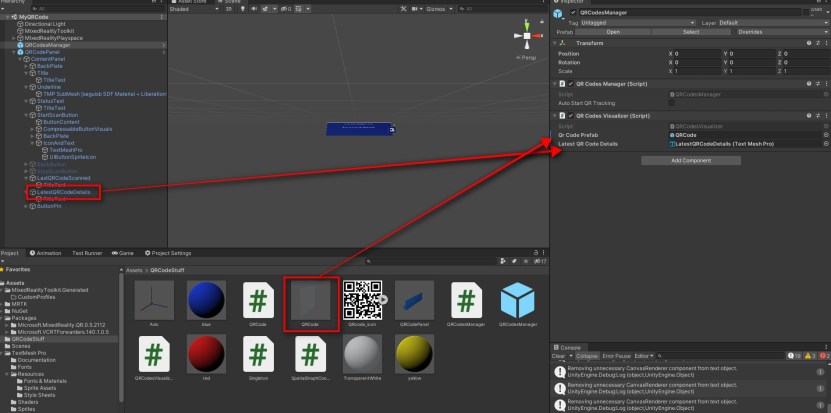831x413 pixels.
Task: Select the blue material asset
Action: pyautogui.click(x=206, y=305)
